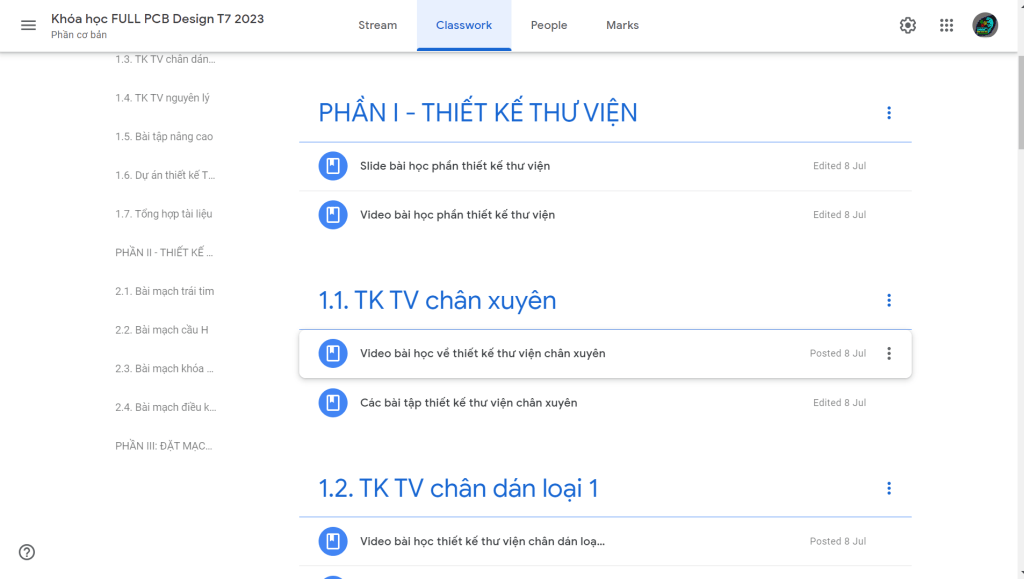
Task: Open Video bài học phần thiết kế thư viện
Action: (x=457, y=215)
